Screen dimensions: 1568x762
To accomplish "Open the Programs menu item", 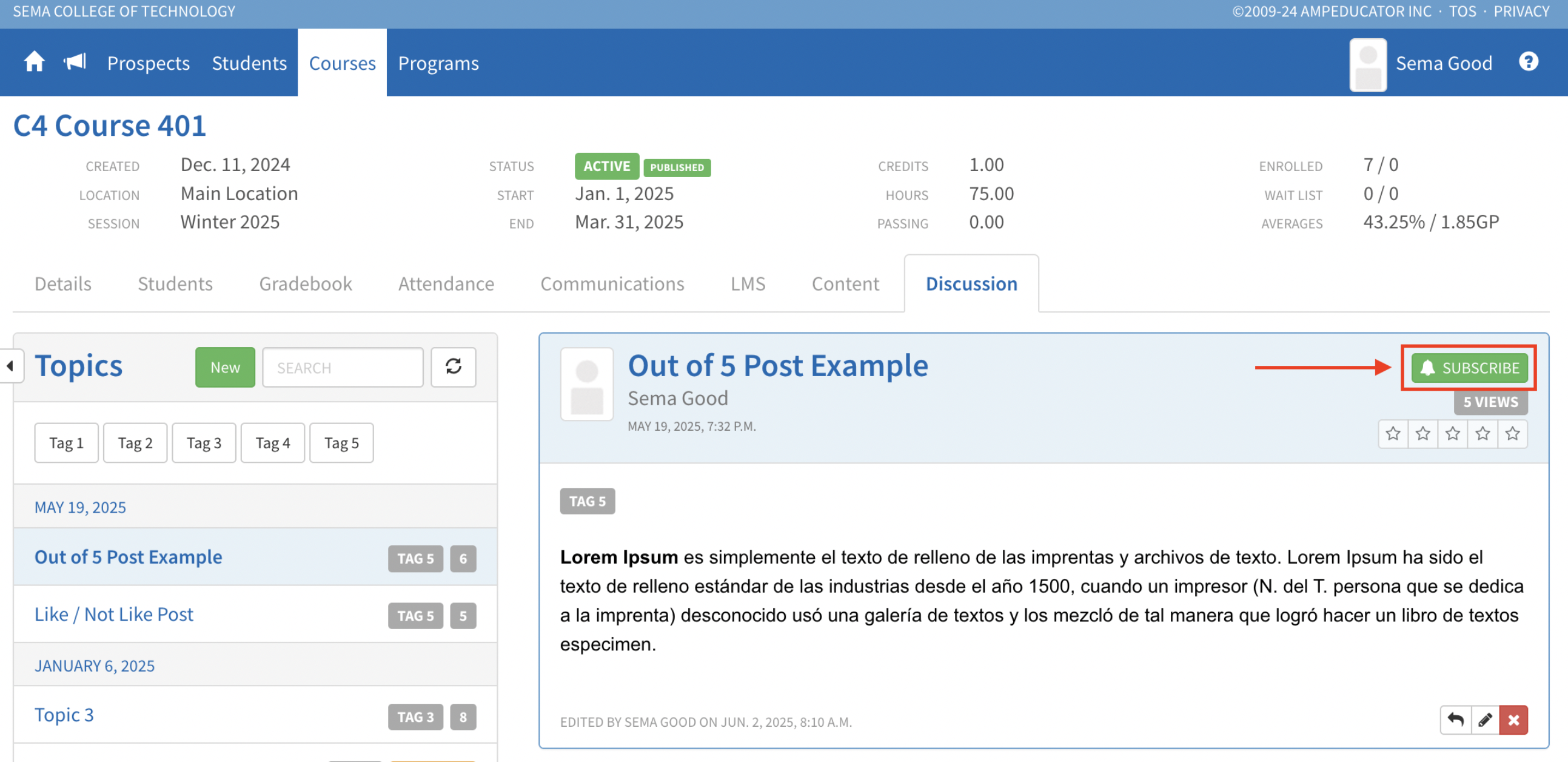I will pos(438,63).
